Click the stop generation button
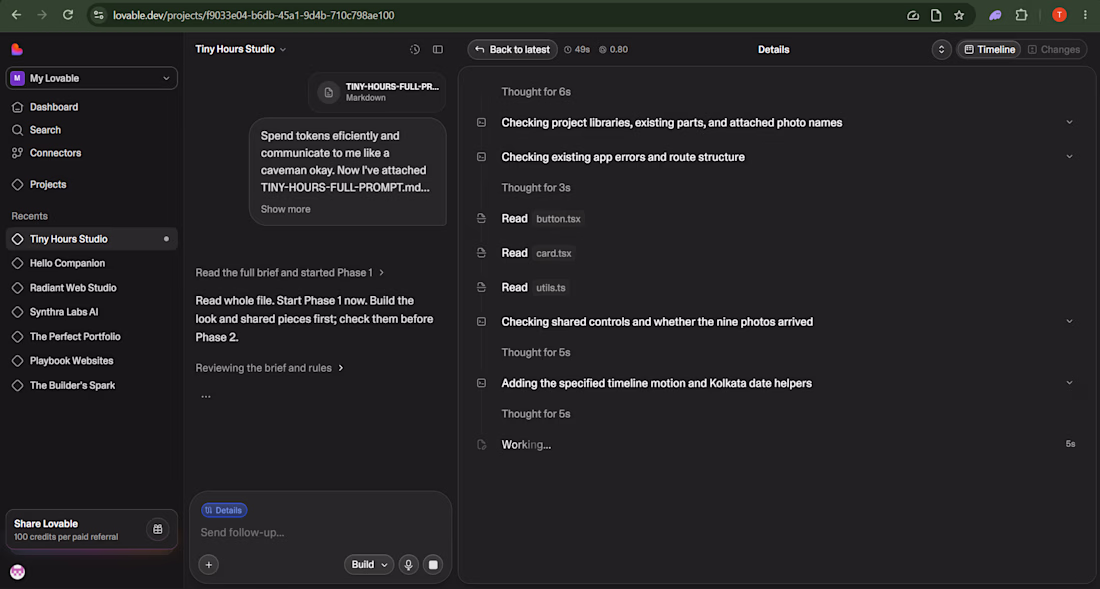The width and height of the screenshot is (1100, 589). (x=433, y=564)
